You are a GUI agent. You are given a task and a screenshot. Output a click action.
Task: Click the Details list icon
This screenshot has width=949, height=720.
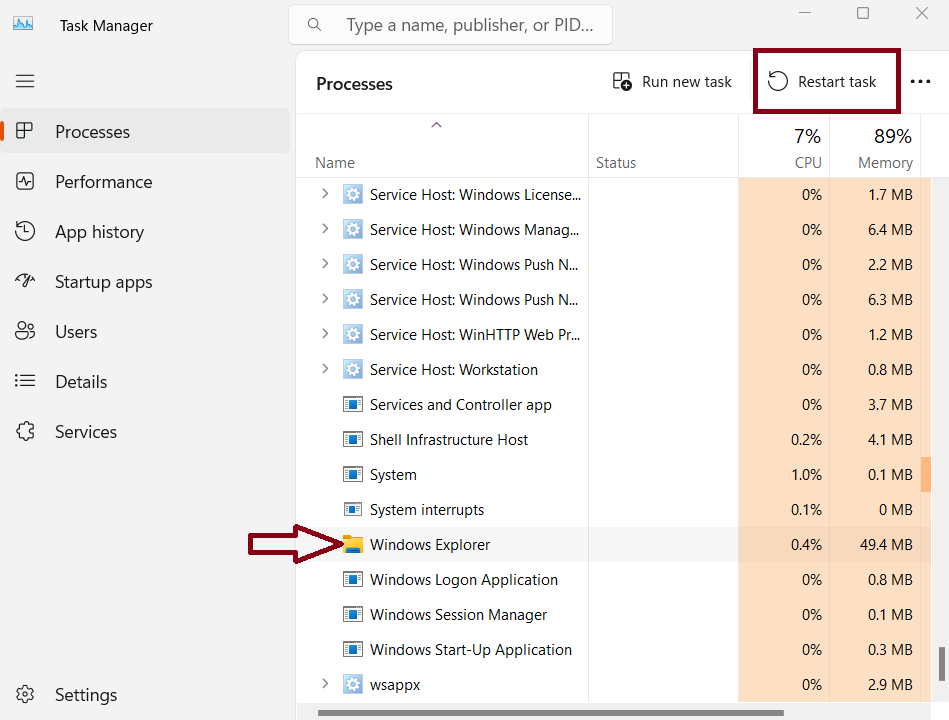[x=25, y=382]
